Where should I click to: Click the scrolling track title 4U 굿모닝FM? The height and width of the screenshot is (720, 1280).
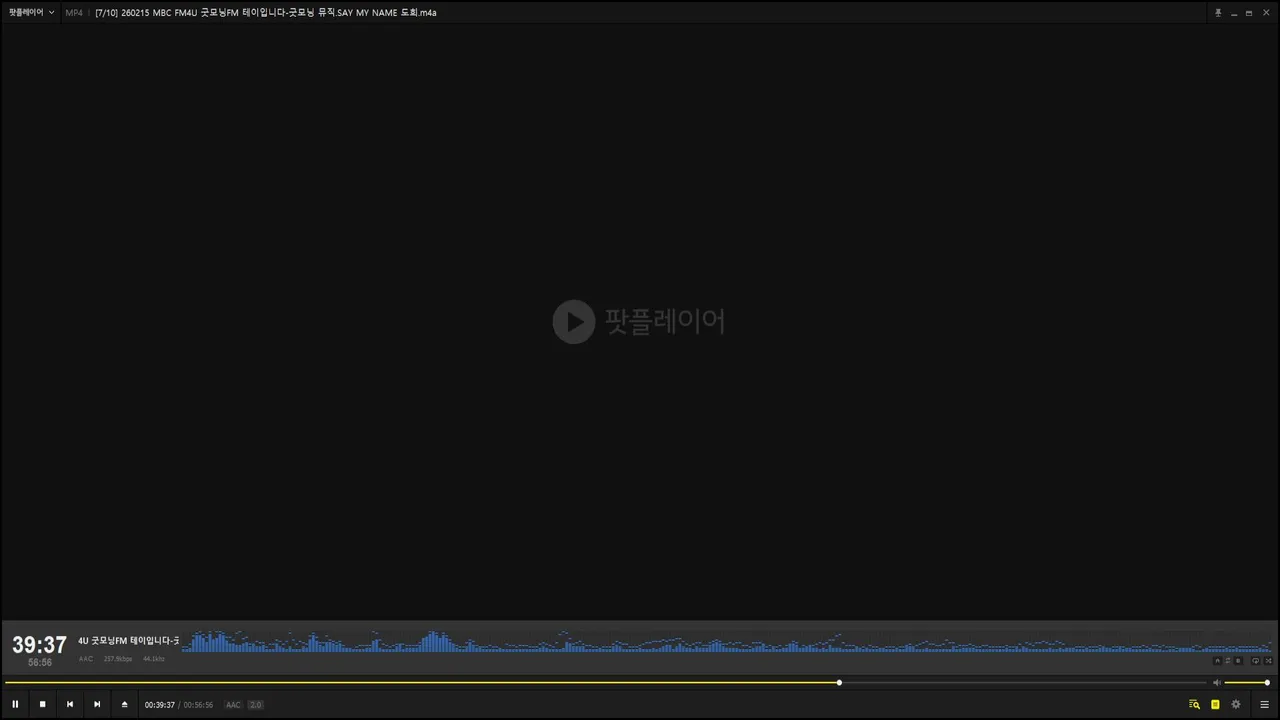tap(129, 641)
